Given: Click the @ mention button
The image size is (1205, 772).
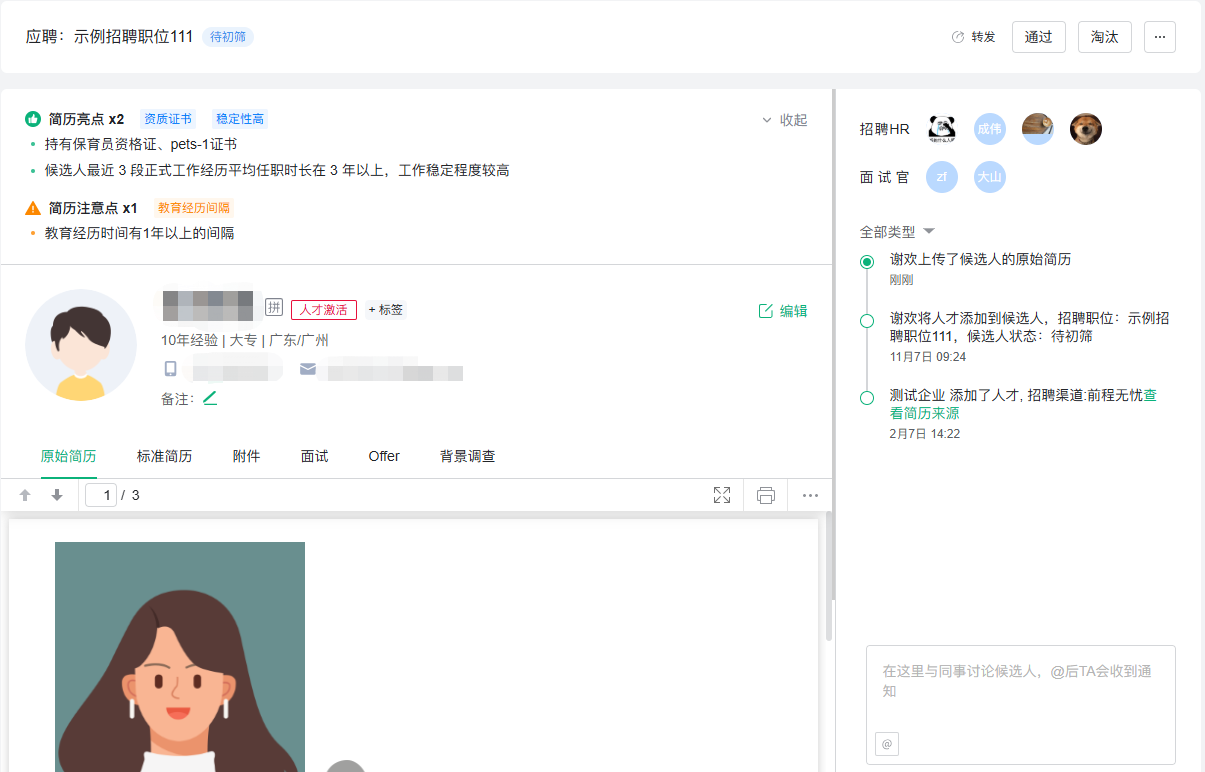Looking at the screenshot, I should (886, 744).
